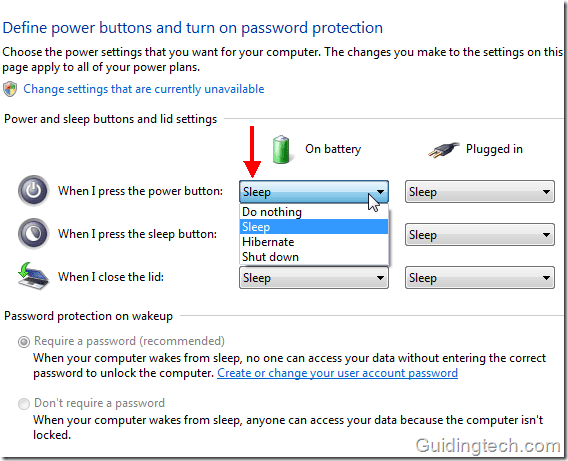The image size is (568, 461).
Task: Choose Shut down from the dropdown list
Action: click(314, 257)
